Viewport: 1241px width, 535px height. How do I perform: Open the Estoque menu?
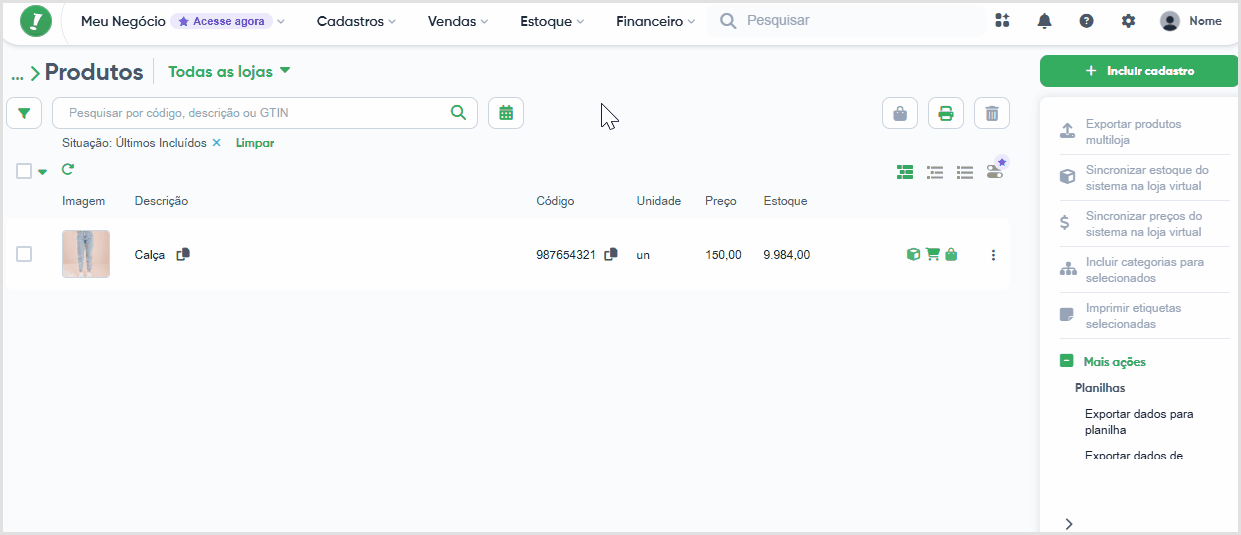552,21
